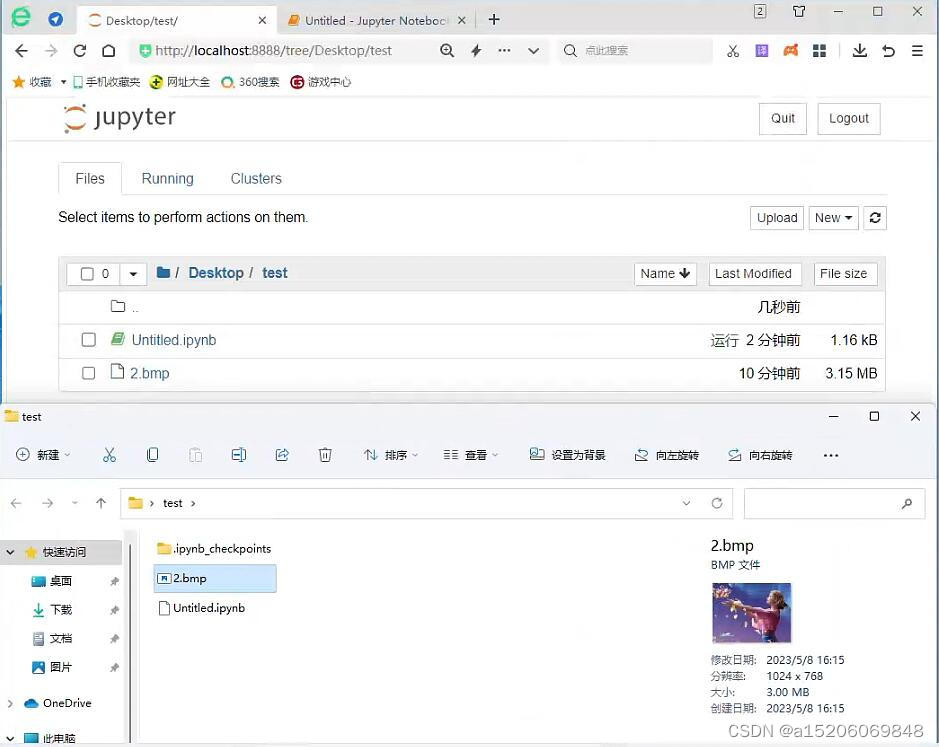The height and width of the screenshot is (747, 939).
Task: Toggle the select-all checkbox
Action: click(87, 274)
